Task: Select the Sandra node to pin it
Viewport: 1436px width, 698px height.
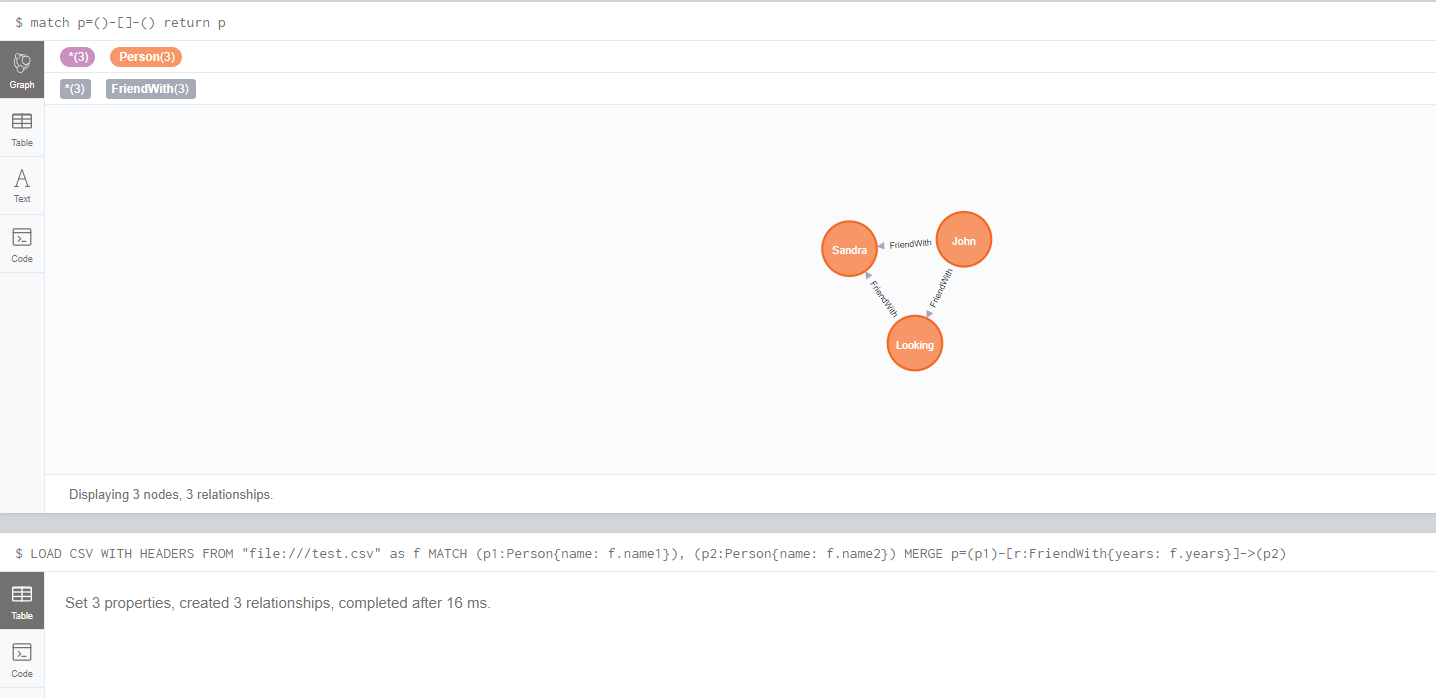Action: coord(849,248)
